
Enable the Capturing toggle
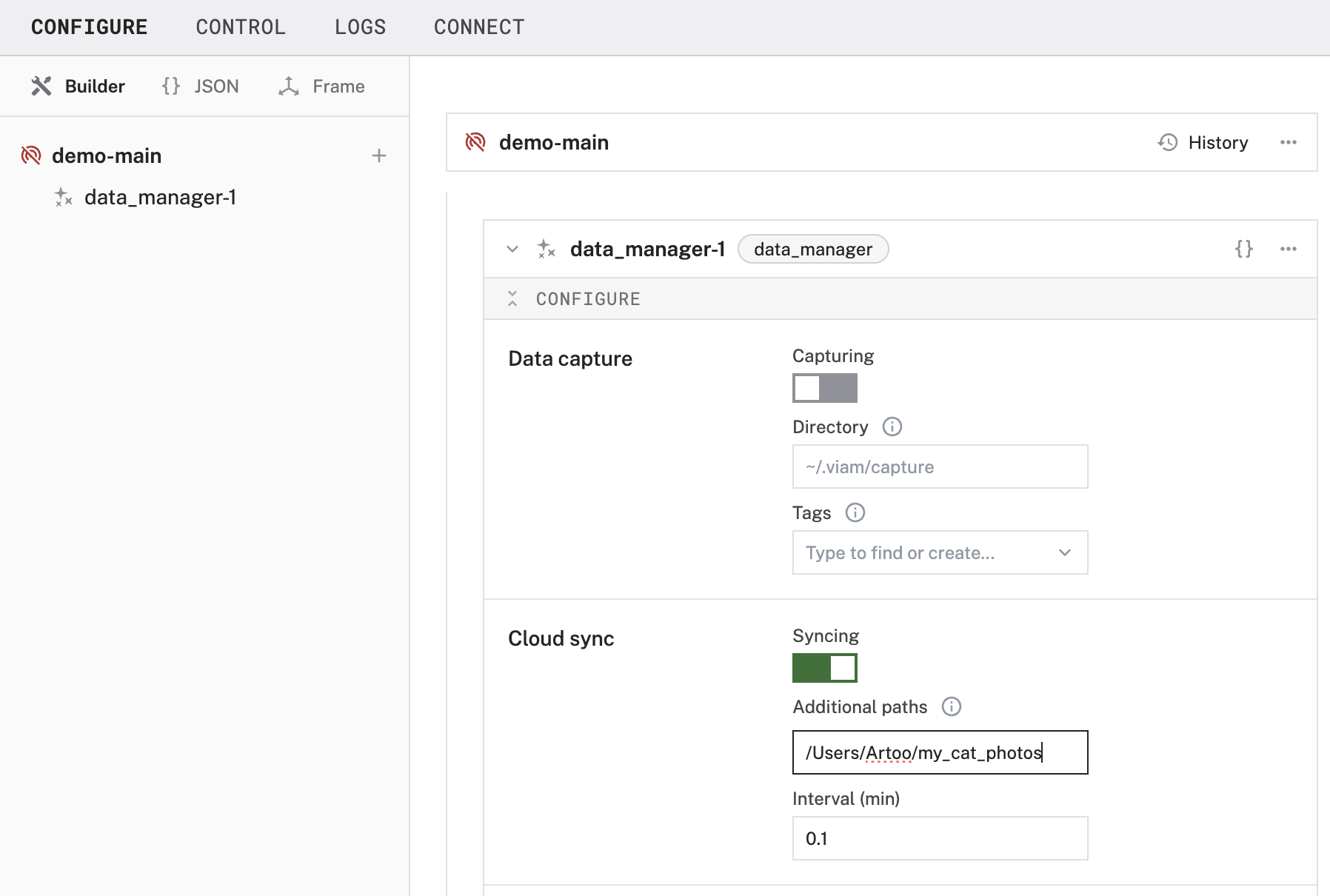825,387
